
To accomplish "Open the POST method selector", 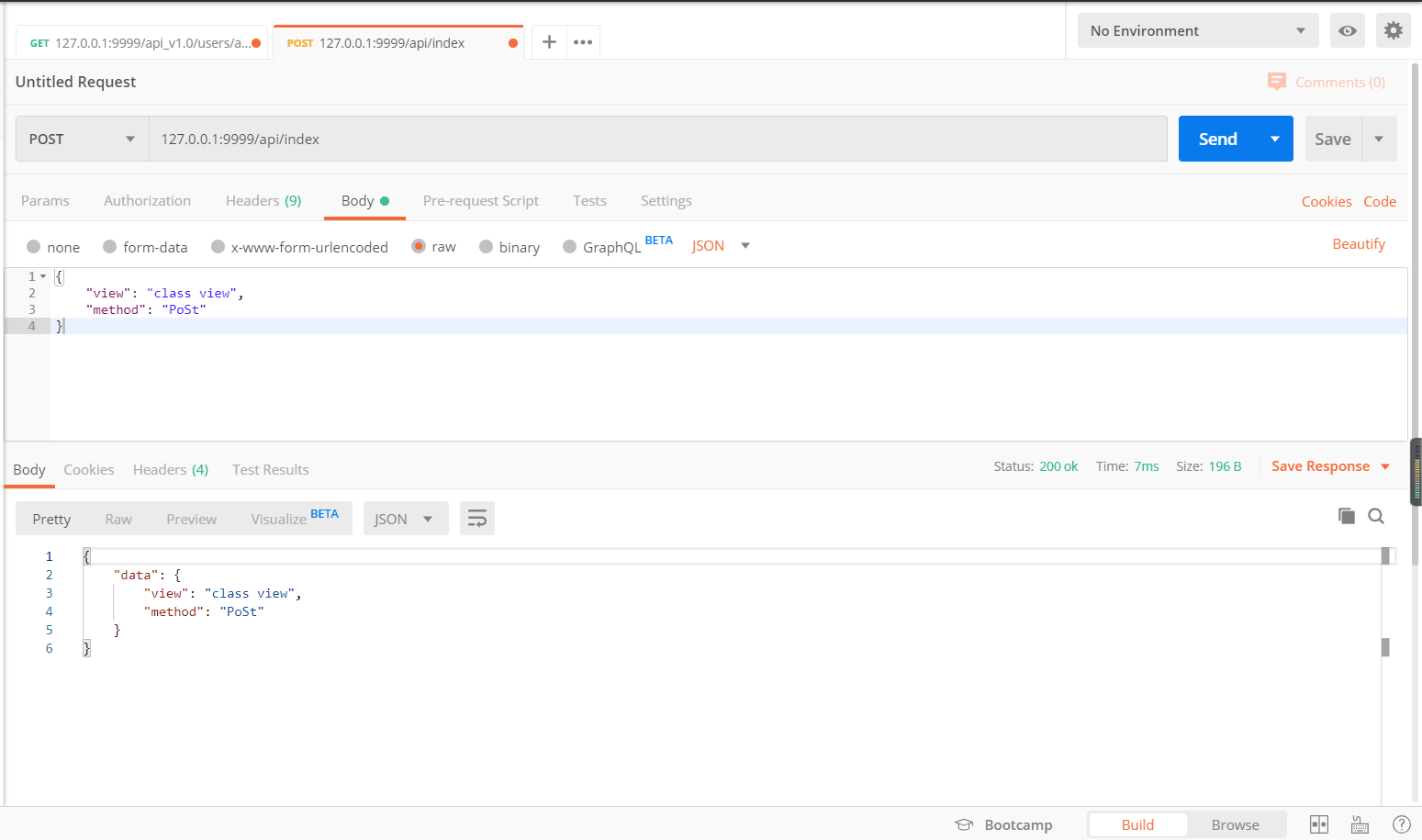I will point(81,139).
